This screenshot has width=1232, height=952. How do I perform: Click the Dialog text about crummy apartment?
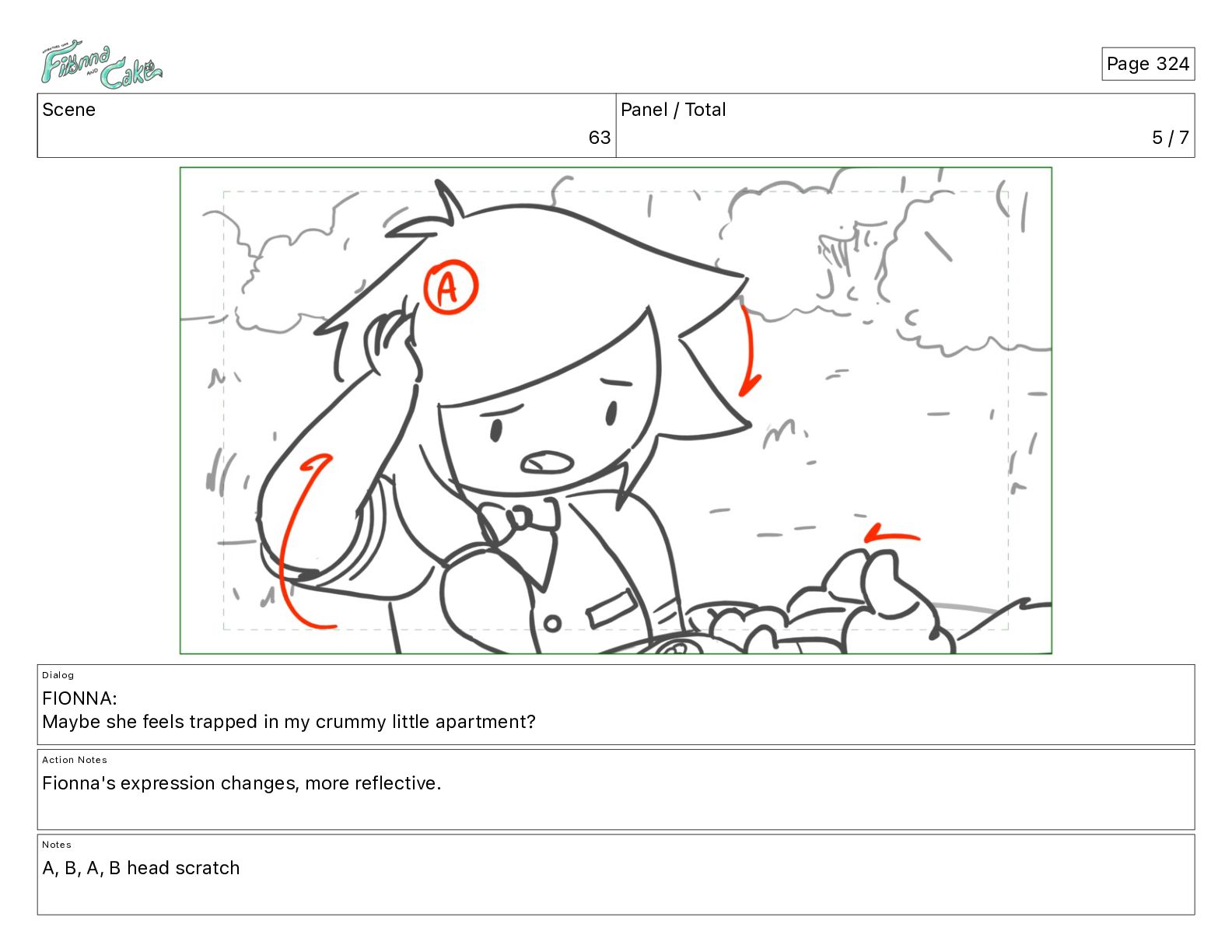click(289, 722)
